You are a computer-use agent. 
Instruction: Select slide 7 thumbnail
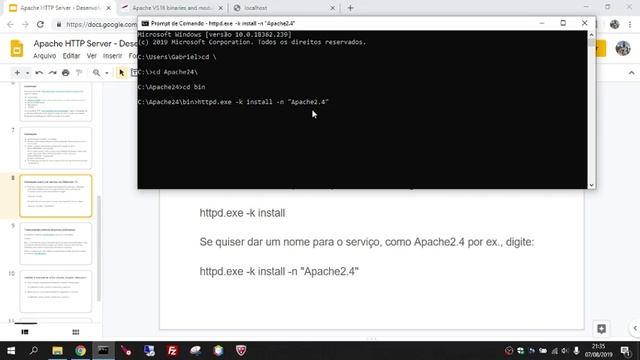[x=56, y=148]
